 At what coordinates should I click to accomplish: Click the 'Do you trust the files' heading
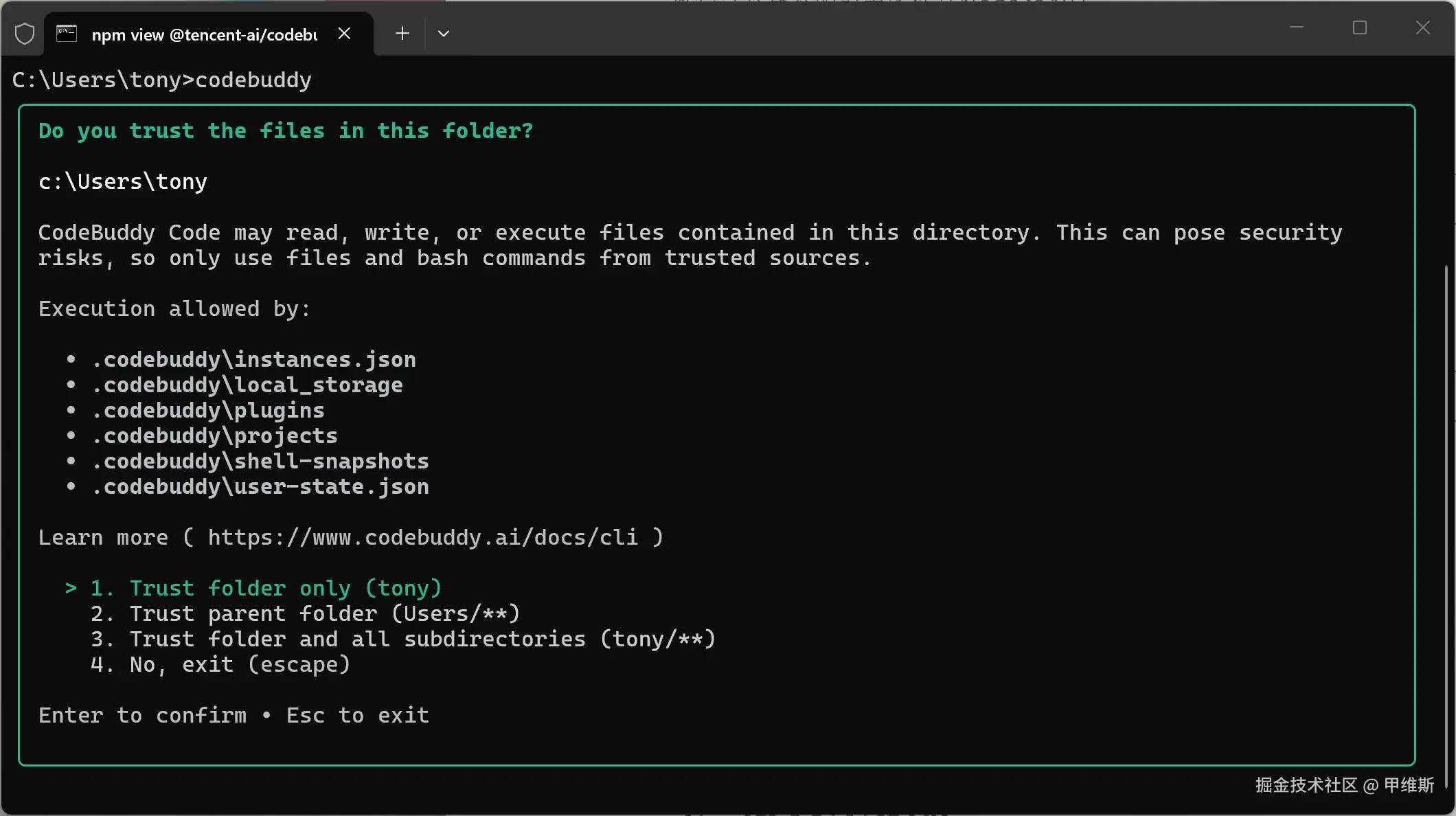(x=285, y=131)
